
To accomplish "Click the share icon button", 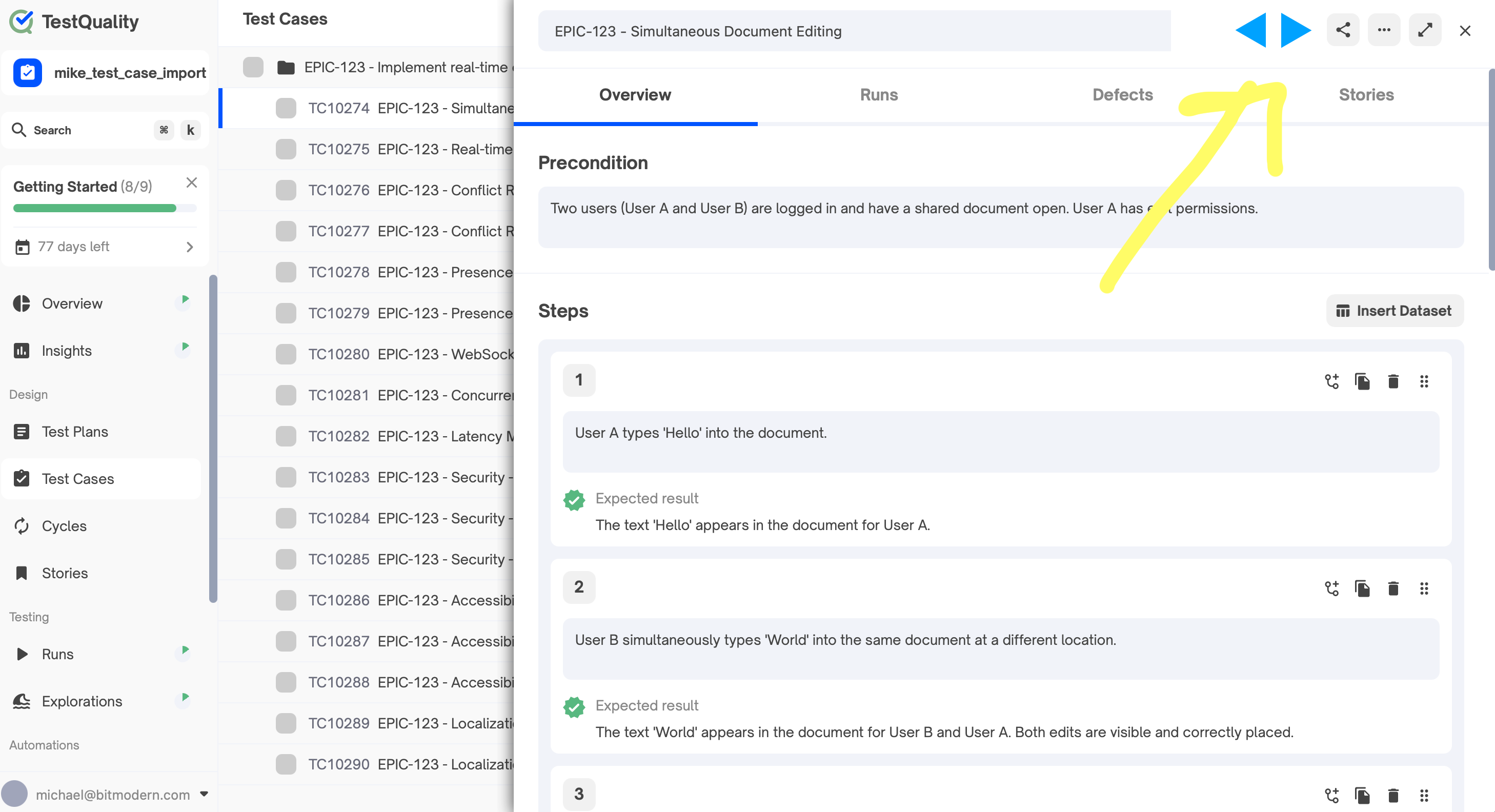I will click(x=1342, y=30).
